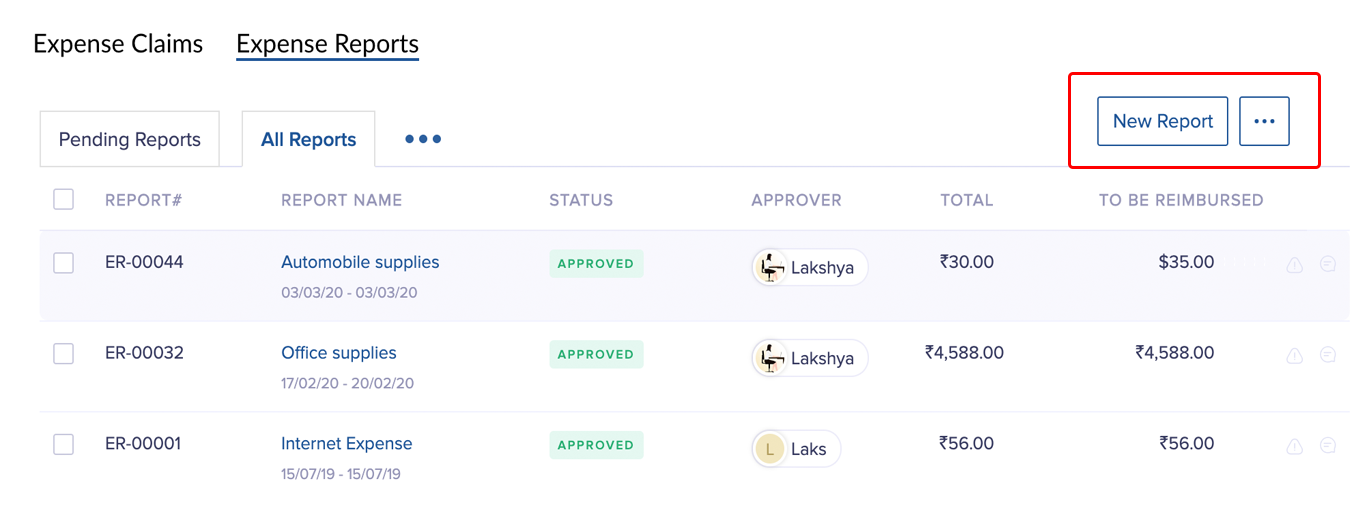This screenshot has height=526, width=1361.
Task: Tick the checkbox for ER-00001
Action: tap(64, 444)
